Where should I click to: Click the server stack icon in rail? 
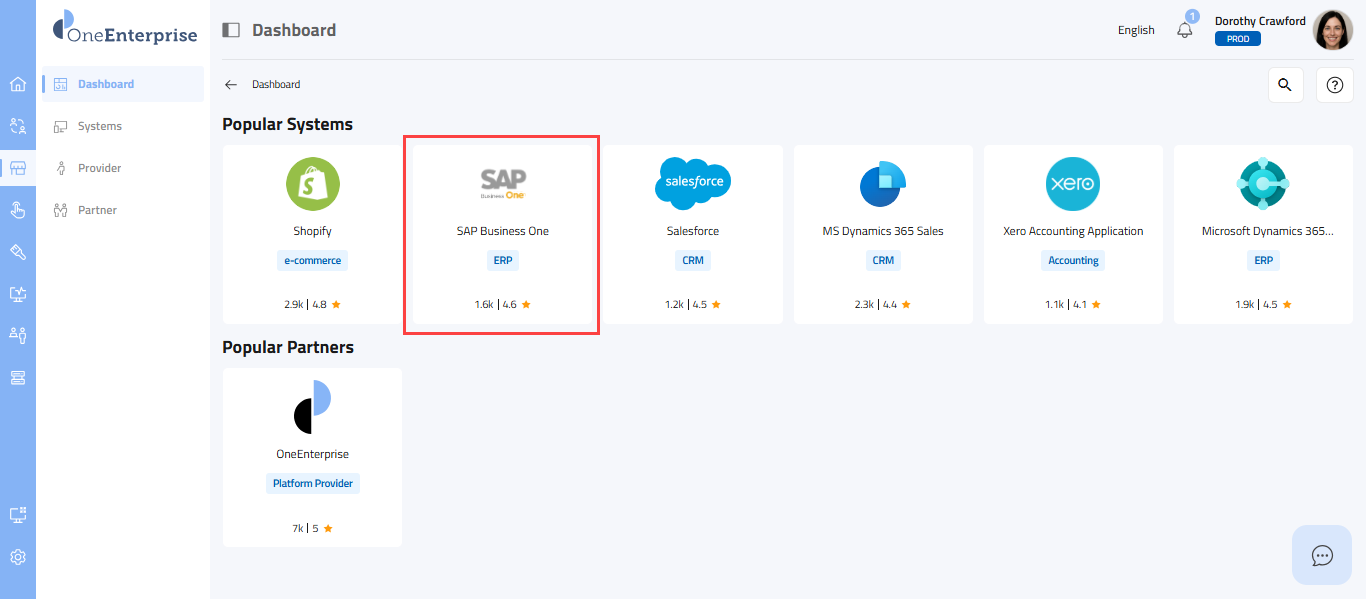click(17, 378)
